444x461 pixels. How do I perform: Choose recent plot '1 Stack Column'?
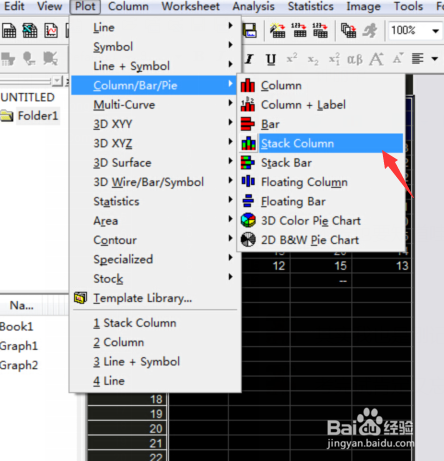point(156,323)
